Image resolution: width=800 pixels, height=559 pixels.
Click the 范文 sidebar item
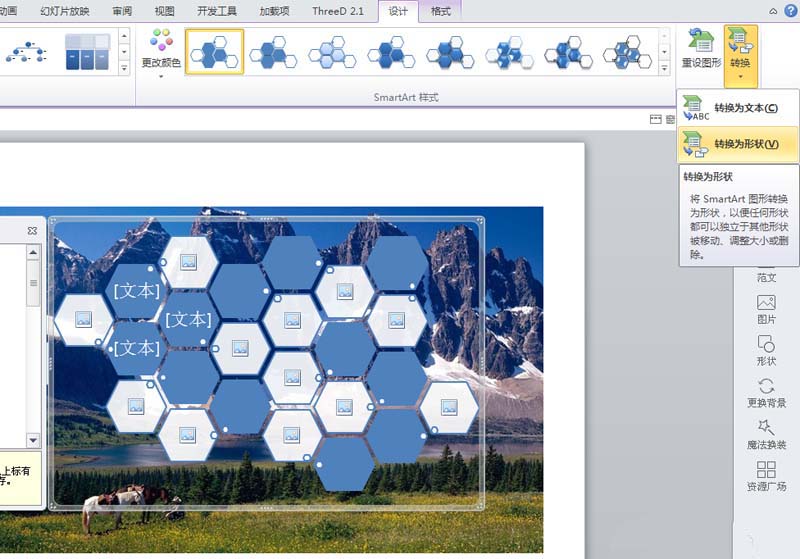coord(766,277)
